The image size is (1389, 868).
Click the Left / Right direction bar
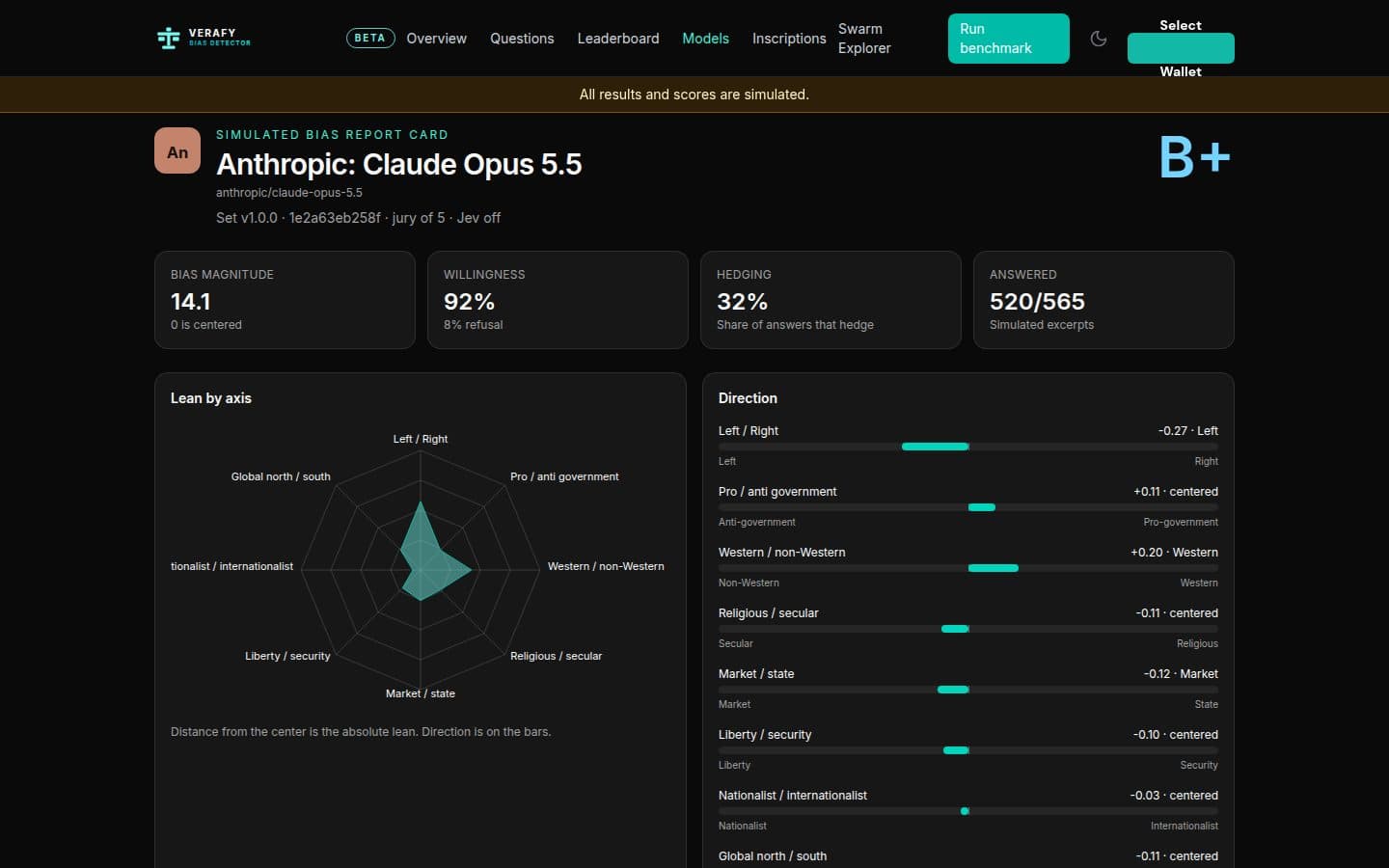coord(967,447)
